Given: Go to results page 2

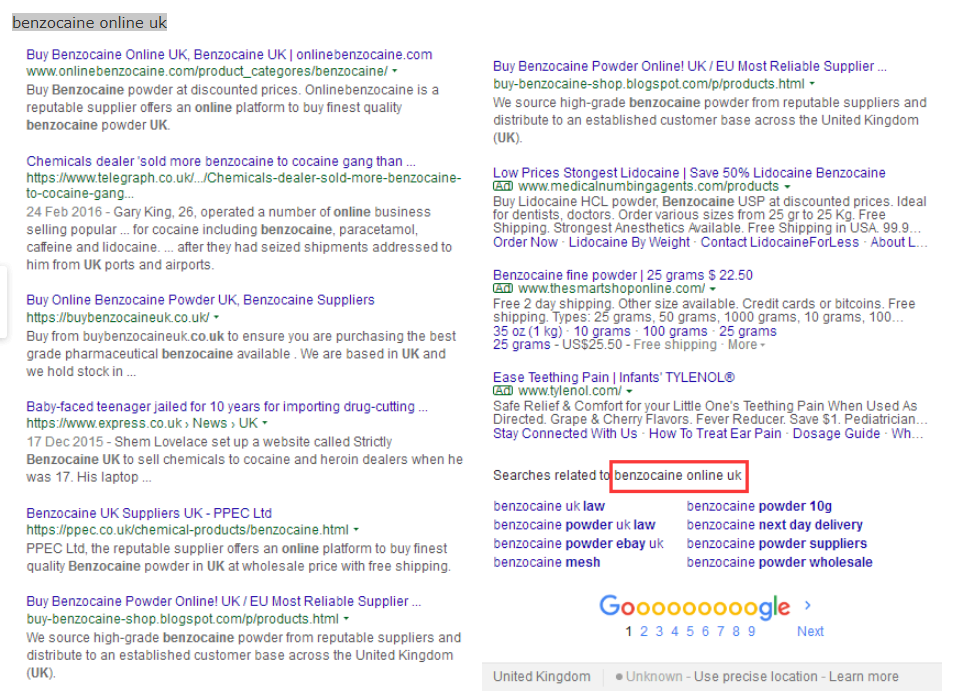Looking at the screenshot, I should (644, 632).
